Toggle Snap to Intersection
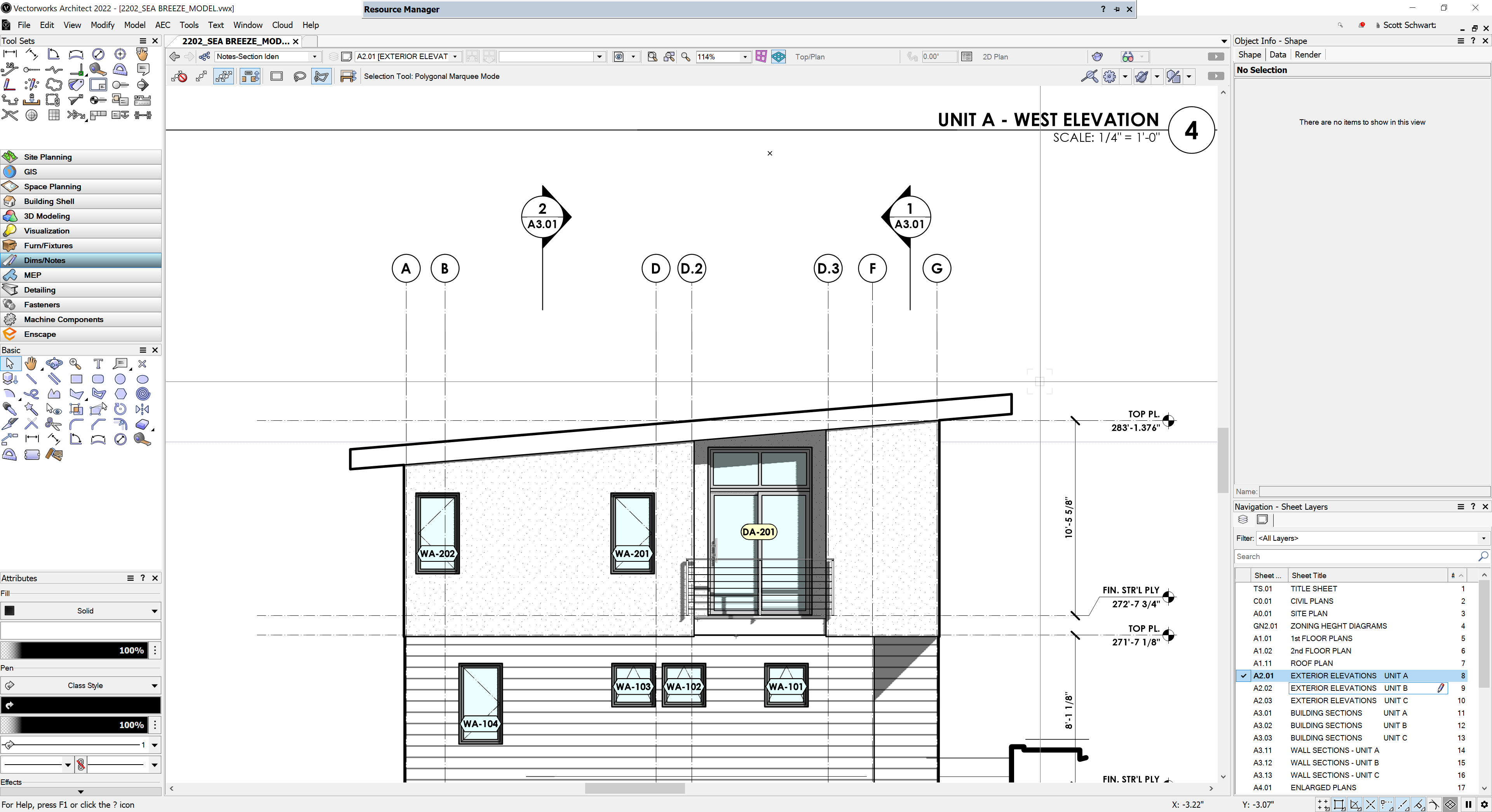Screen dimensions: 1492x812 pos(1370,805)
